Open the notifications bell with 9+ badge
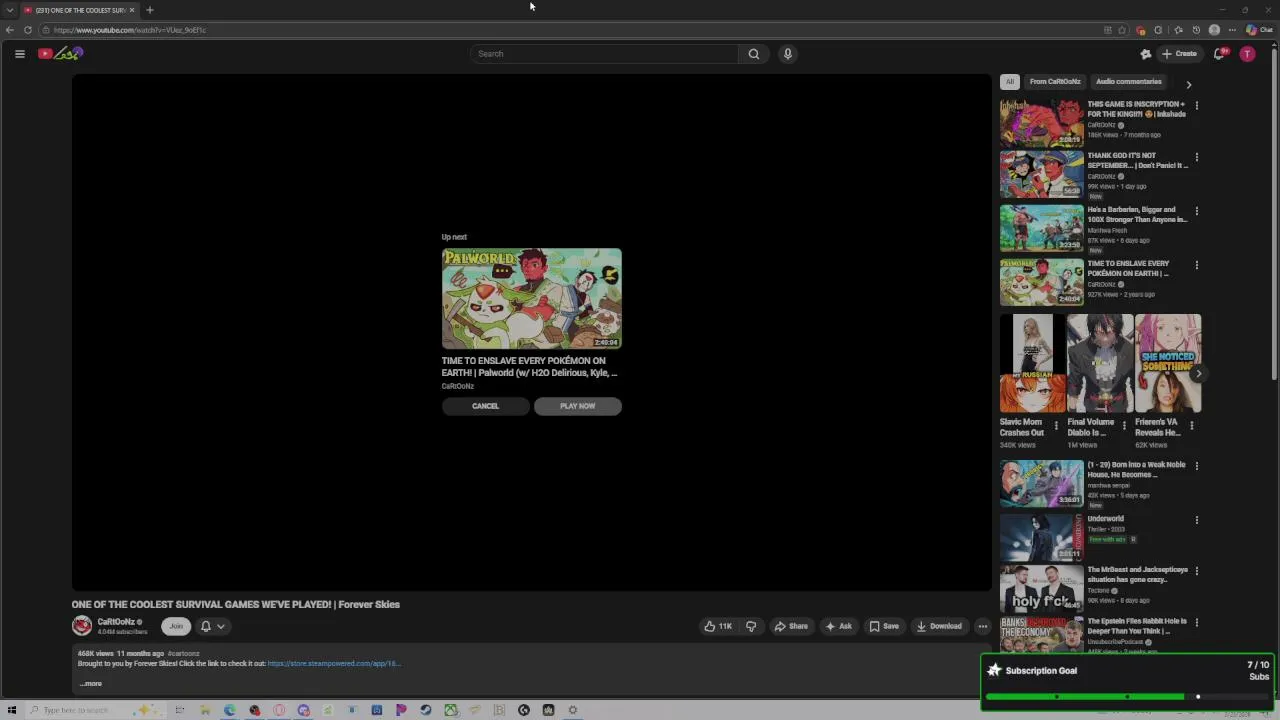Viewport: 1280px width, 720px height. [1219, 54]
